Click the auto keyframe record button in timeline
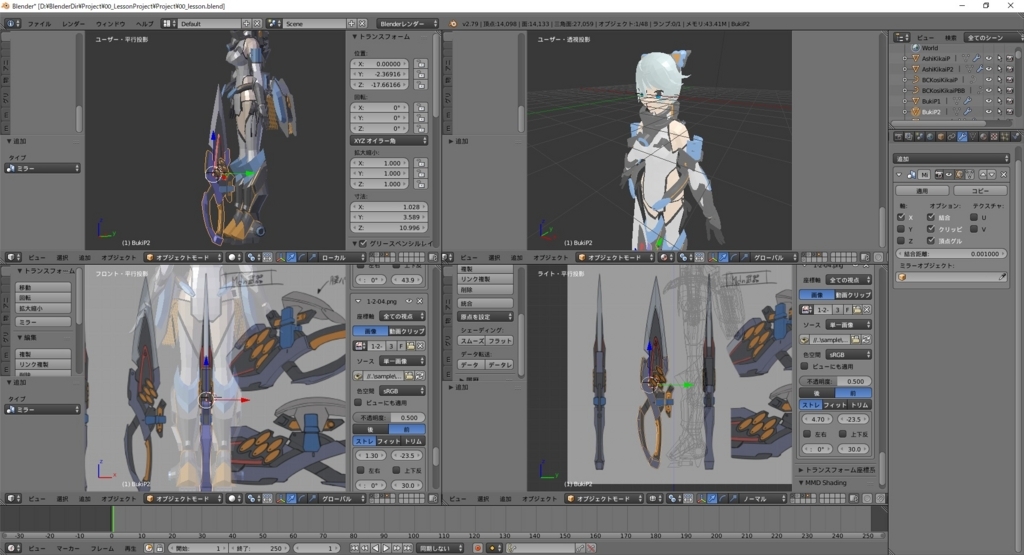Screen dimensions: 1024x555 coord(477,548)
